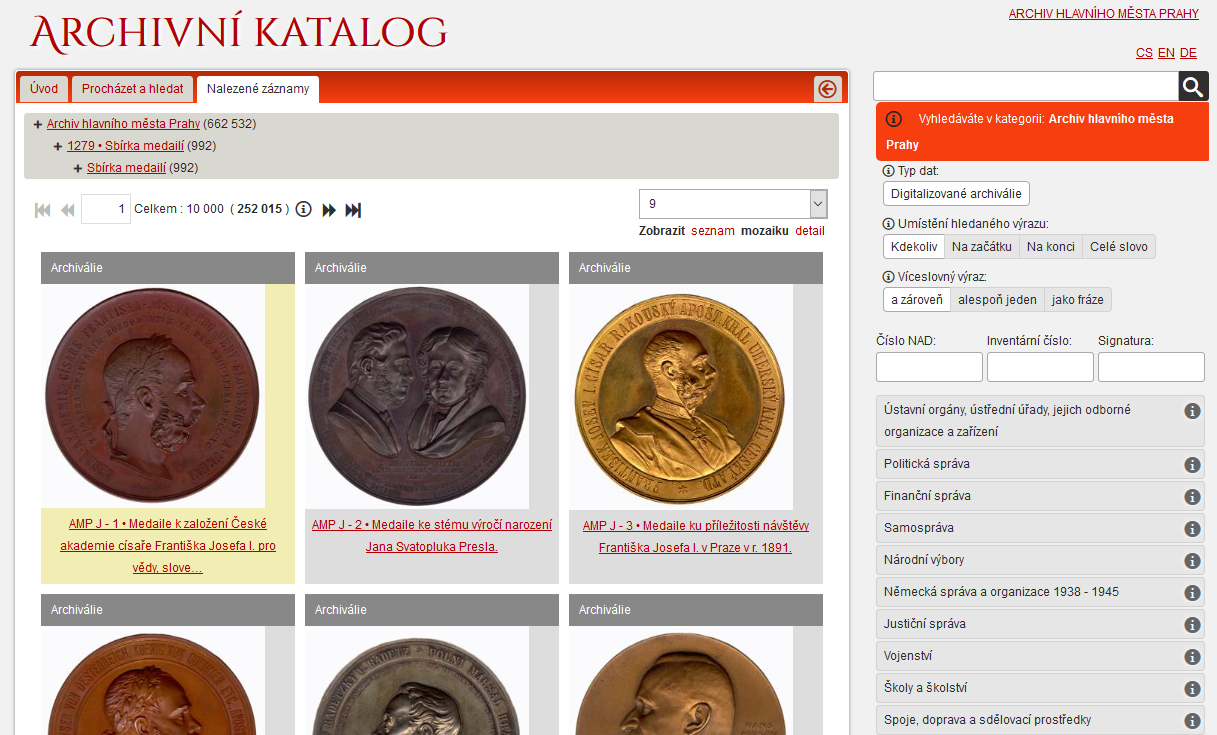
Task: Select 'a zároveň' multiword option
Action: click(917, 300)
